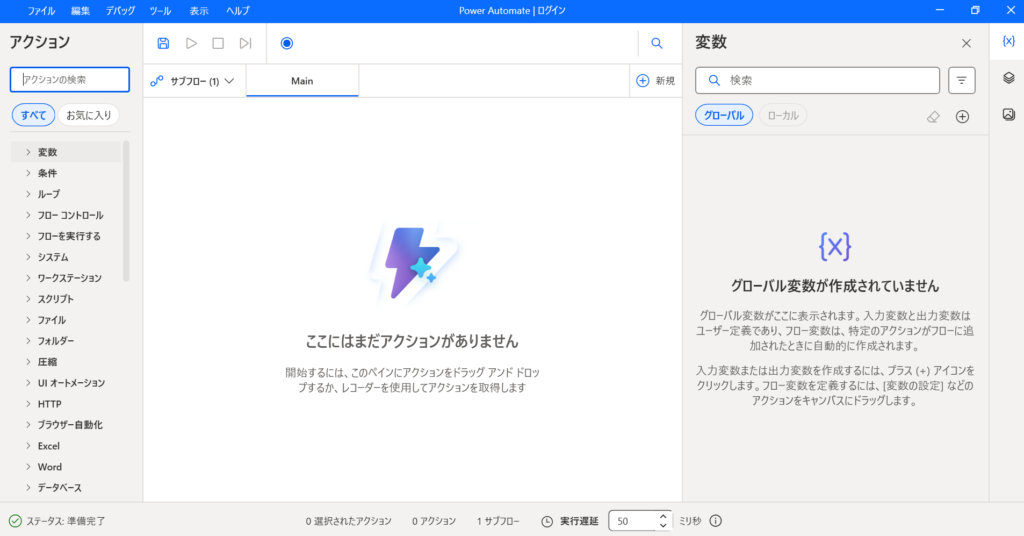1024x536 pixels.
Task: Open the デバッグ menu
Action: tap(120, 11)
